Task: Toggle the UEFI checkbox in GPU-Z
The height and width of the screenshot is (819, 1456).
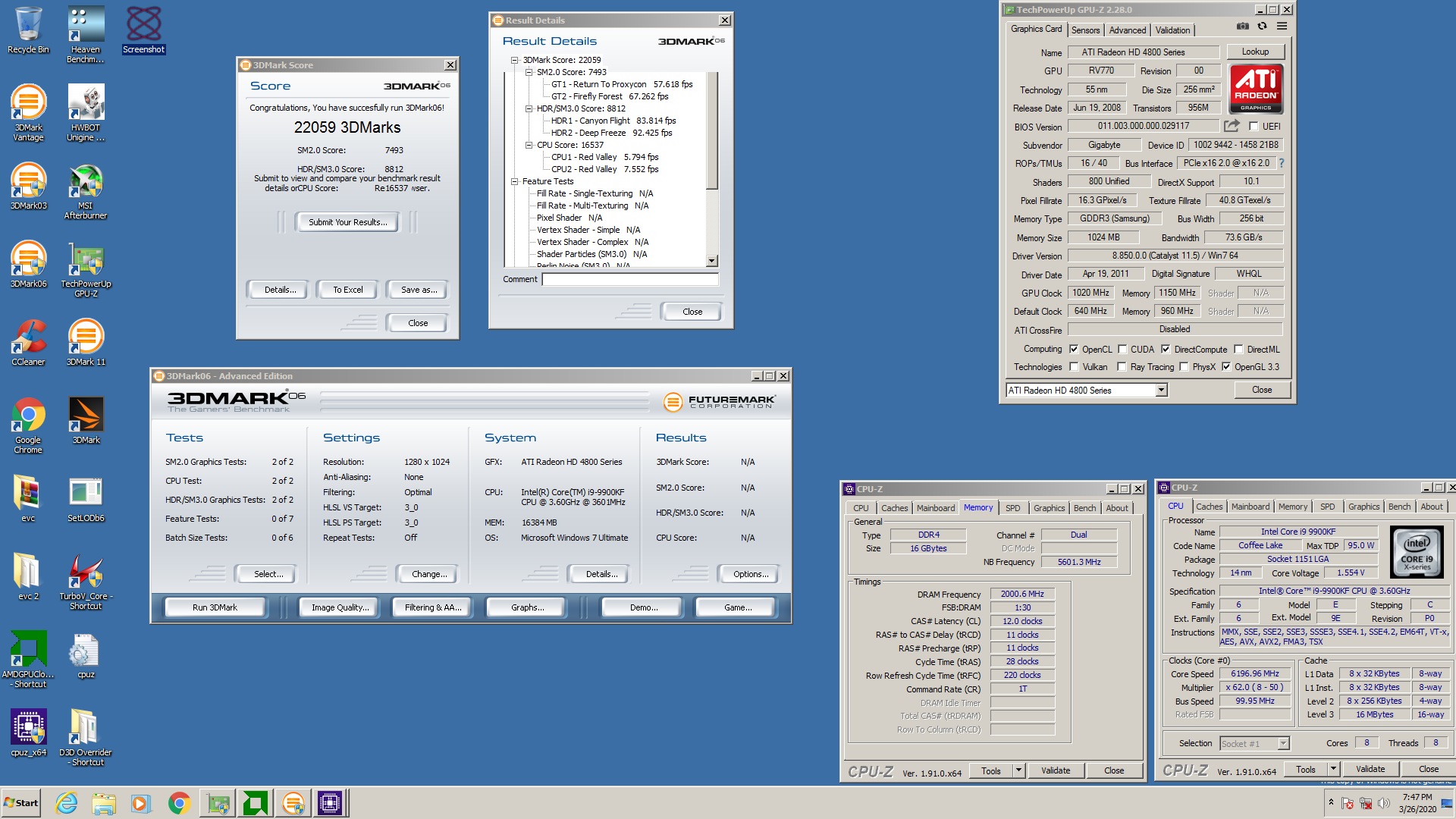Action: [1254, 127]
